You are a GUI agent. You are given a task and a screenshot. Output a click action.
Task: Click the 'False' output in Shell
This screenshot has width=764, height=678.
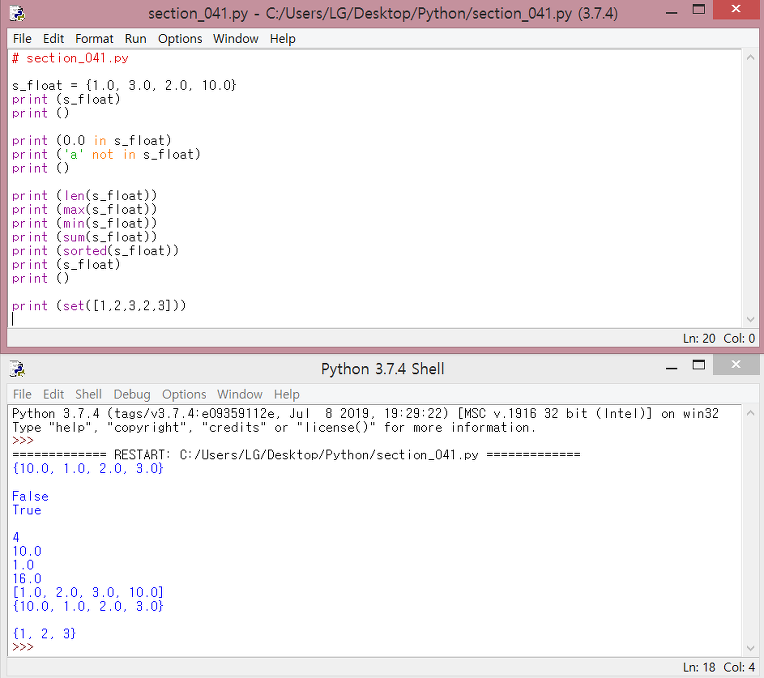(x=30, y=496)
